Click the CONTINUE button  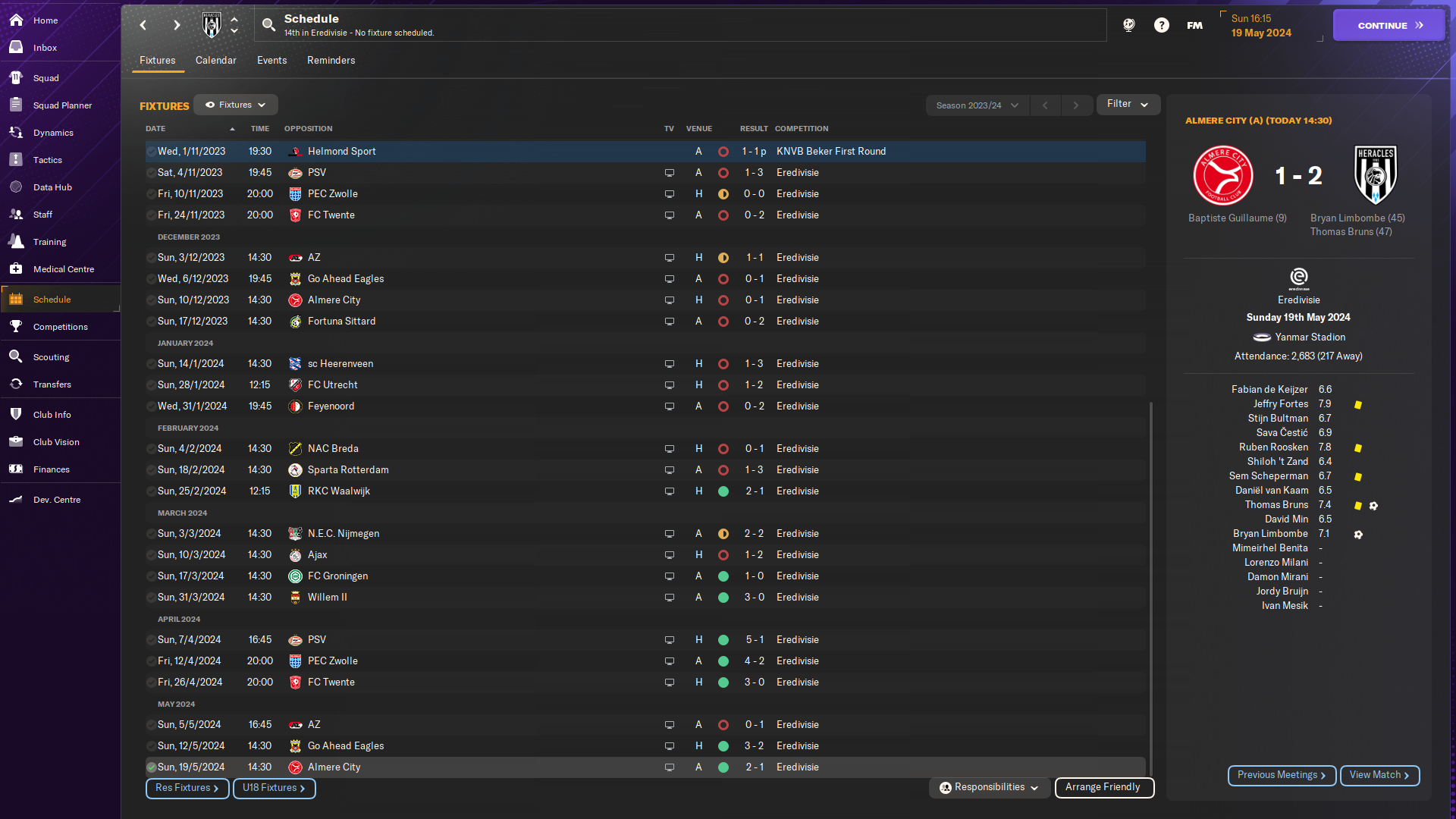click(x=1389, y=25)
